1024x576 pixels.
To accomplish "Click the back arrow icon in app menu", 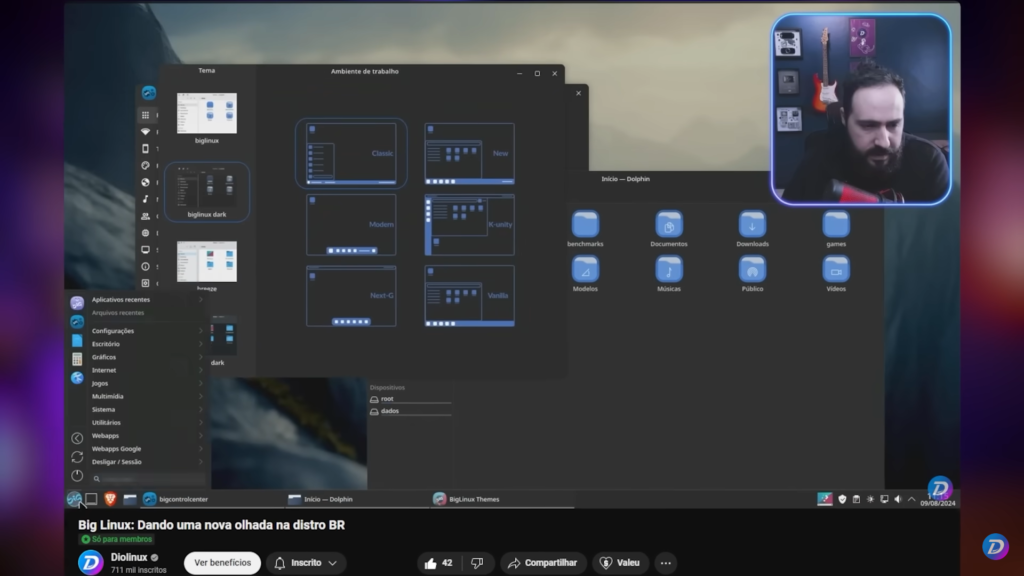I will (77, 438).
